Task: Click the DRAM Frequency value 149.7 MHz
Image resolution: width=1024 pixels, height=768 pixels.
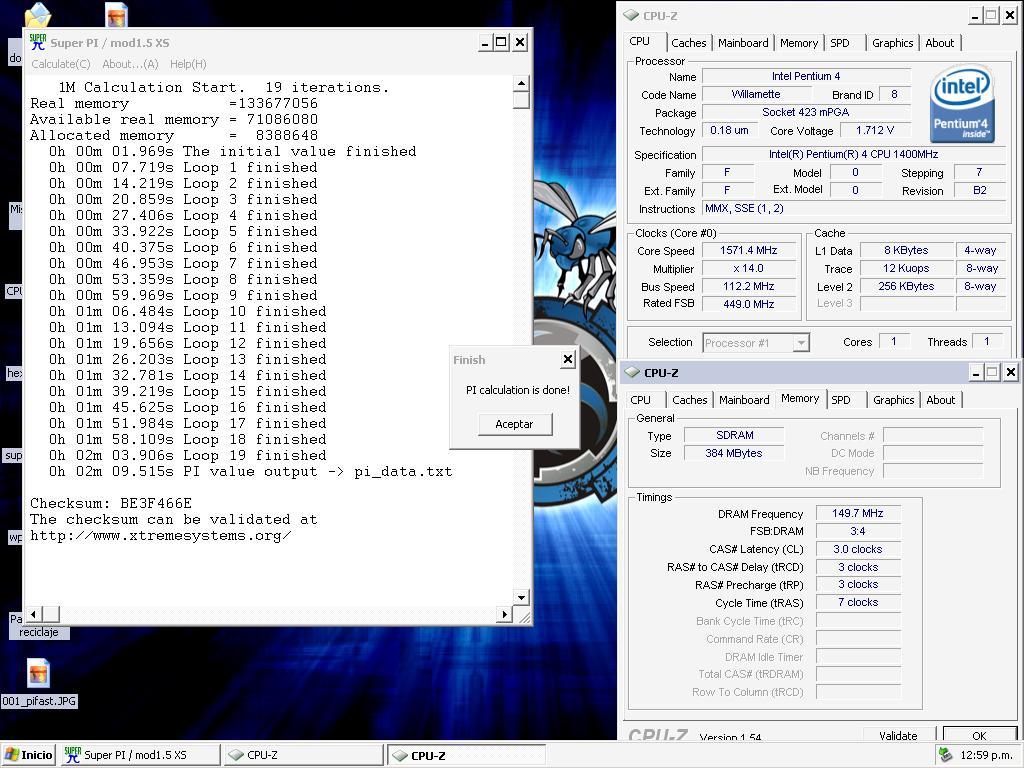Action: pos(858,513)
